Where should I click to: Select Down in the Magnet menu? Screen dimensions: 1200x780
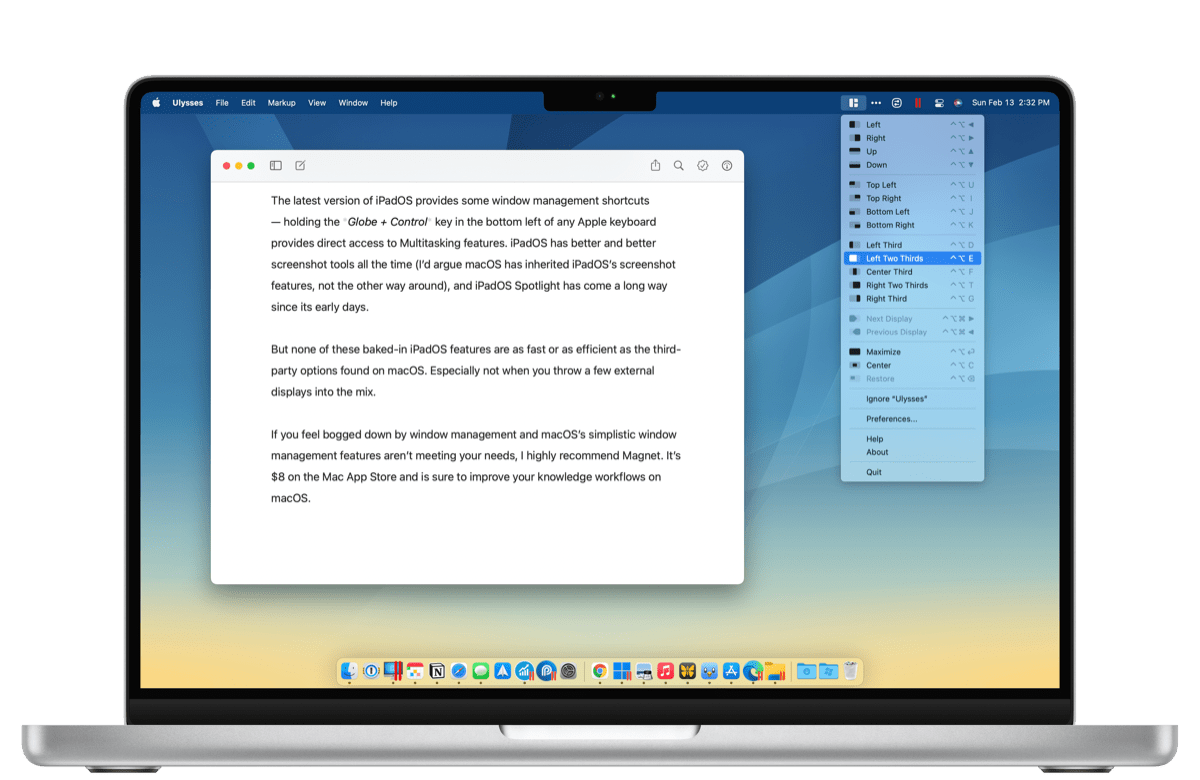pyautogui.click(x=912, y=165)
